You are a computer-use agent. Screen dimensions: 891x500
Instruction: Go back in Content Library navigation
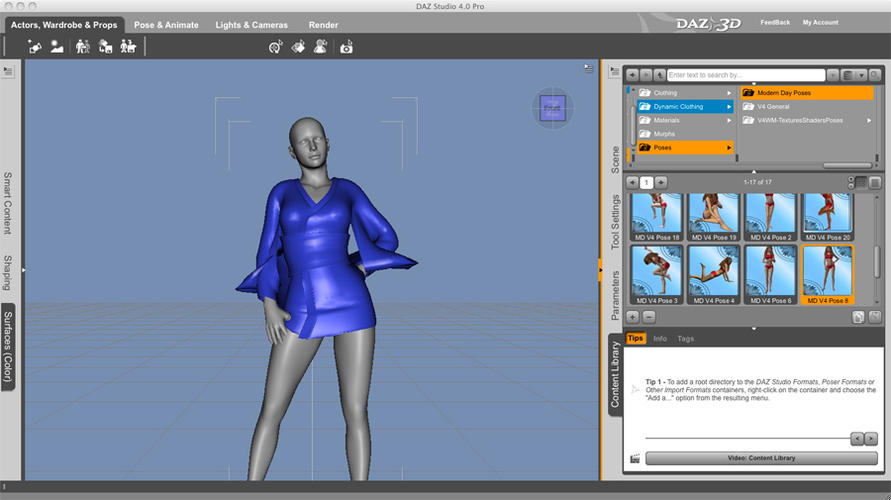632,75
